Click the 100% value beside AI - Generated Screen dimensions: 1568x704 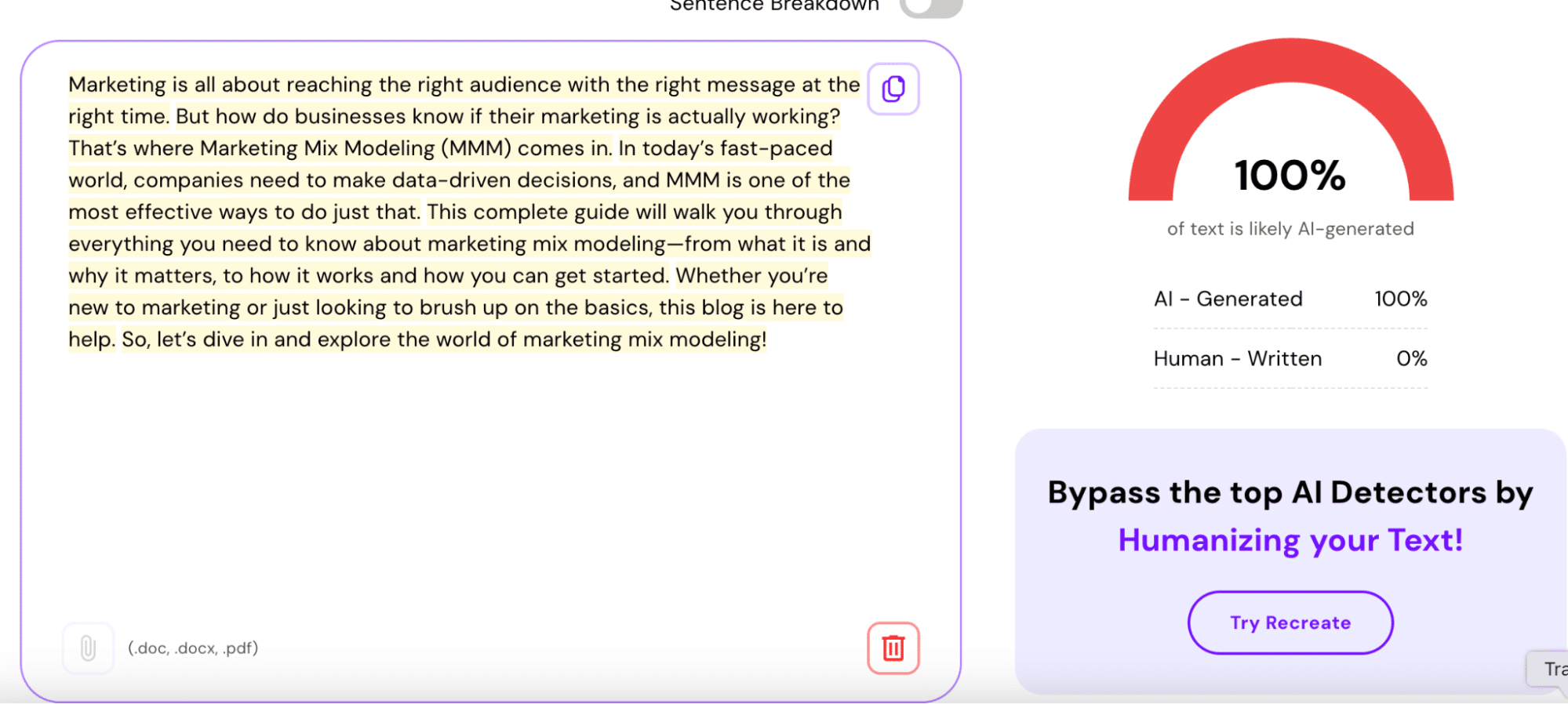tap(1401, 299)
